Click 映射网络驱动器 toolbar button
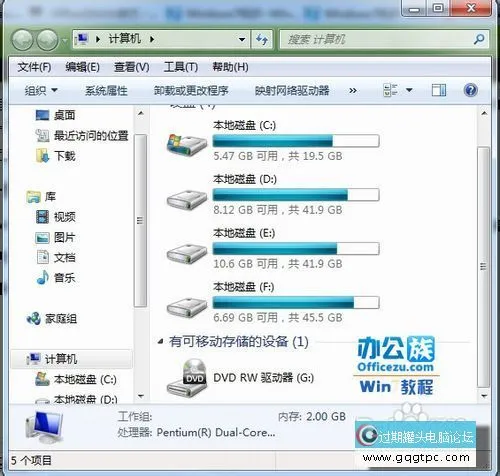Image resolution: width=500 pixels, height=476 pixels. pos(292,91)
